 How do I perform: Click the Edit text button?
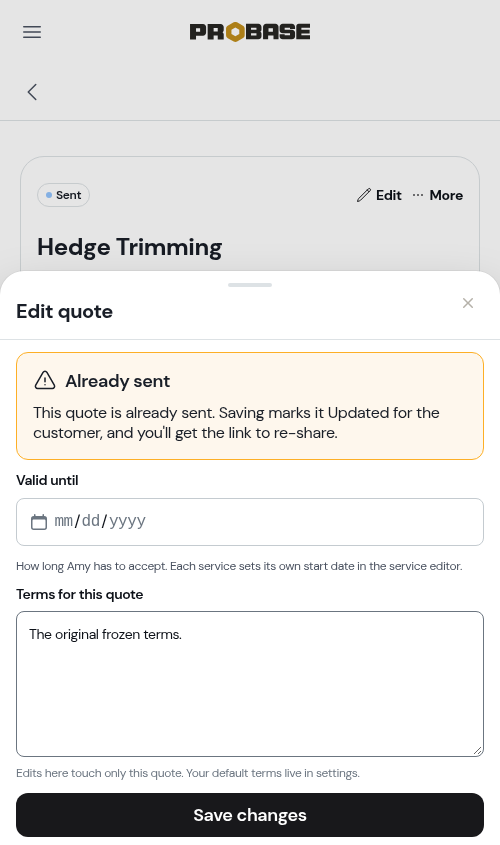coord(388,195)
